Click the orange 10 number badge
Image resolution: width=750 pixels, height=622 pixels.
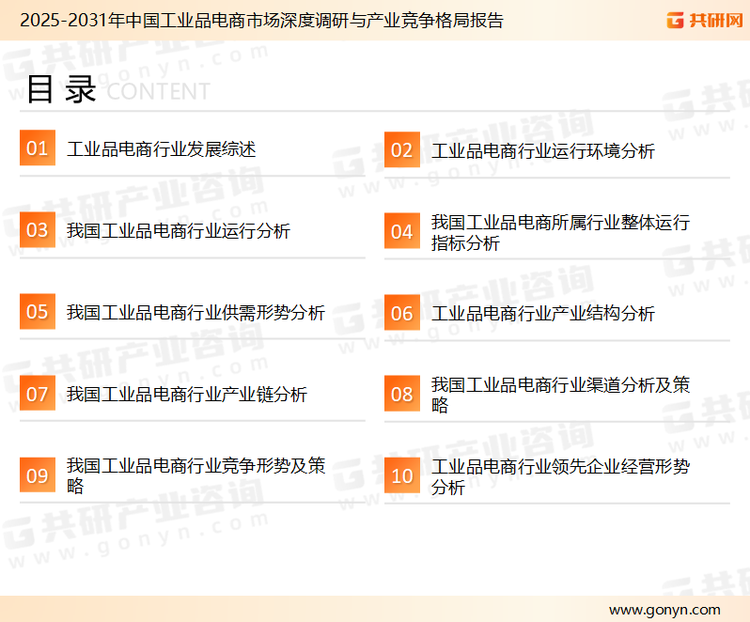402,476
